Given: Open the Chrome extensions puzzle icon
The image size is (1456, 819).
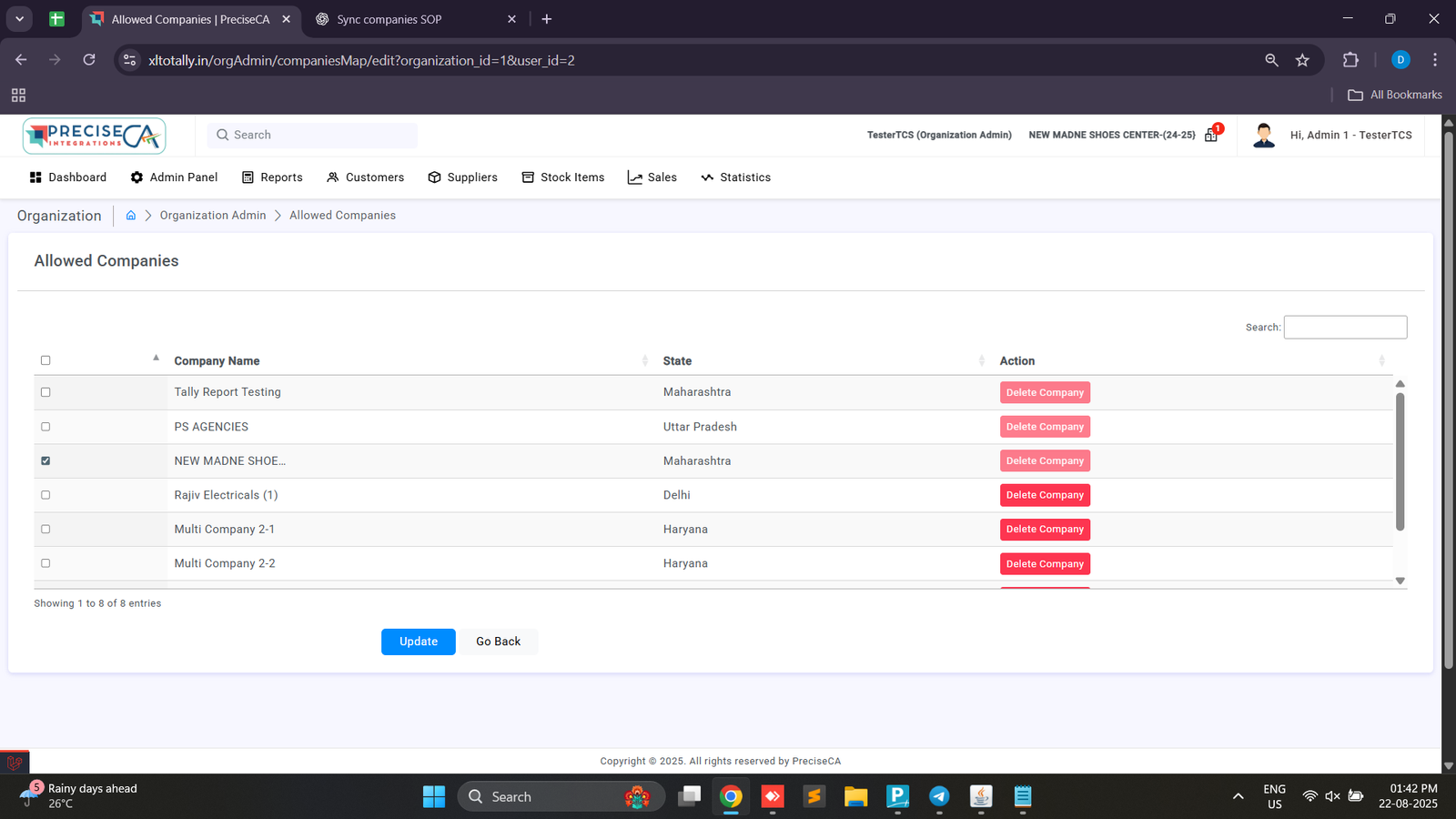Looking at the screenshot, I should pos(1350,60).
